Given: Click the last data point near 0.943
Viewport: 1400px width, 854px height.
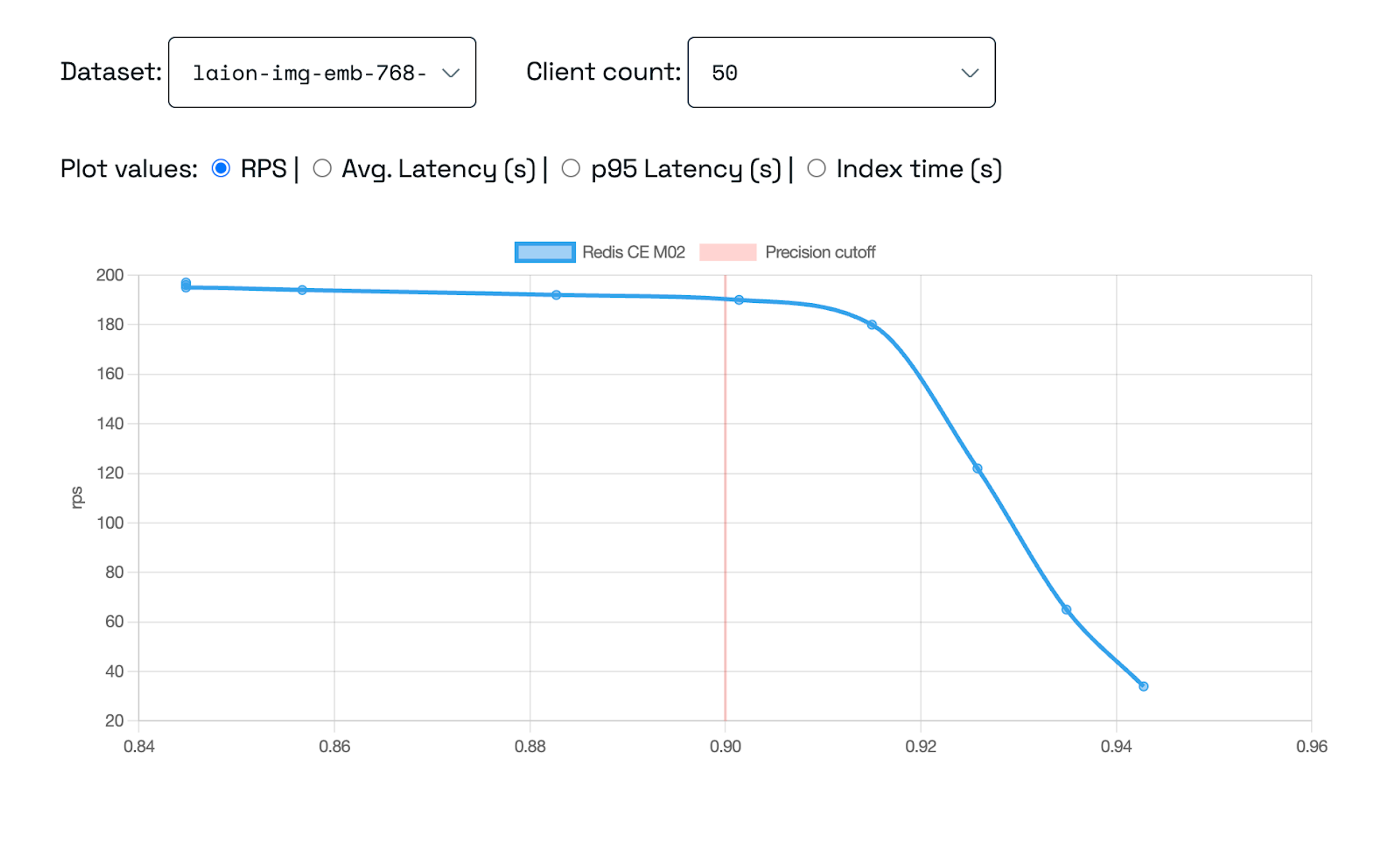Looking at the screenshot, I should point(1144,686).
